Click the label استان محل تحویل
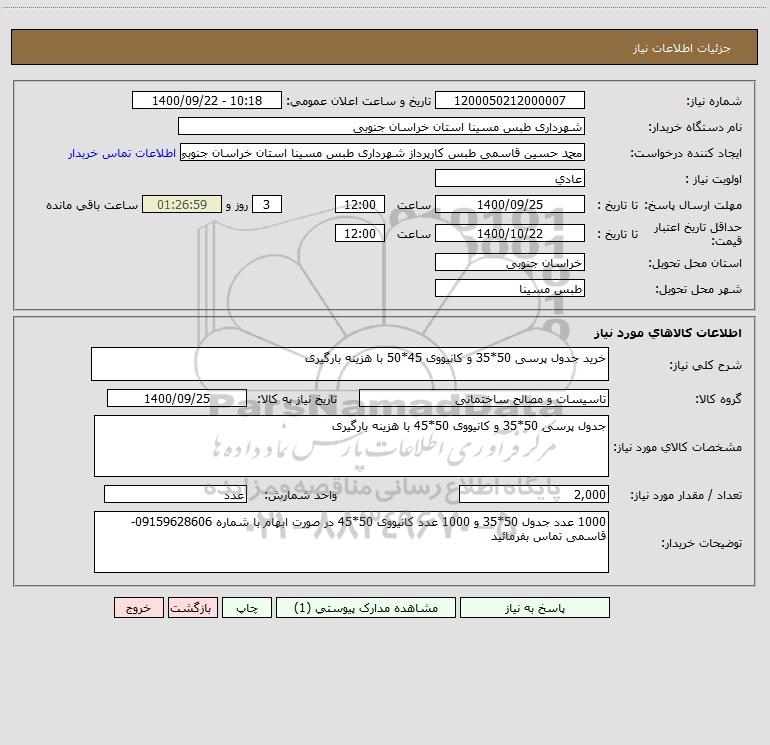 point(695,264)
